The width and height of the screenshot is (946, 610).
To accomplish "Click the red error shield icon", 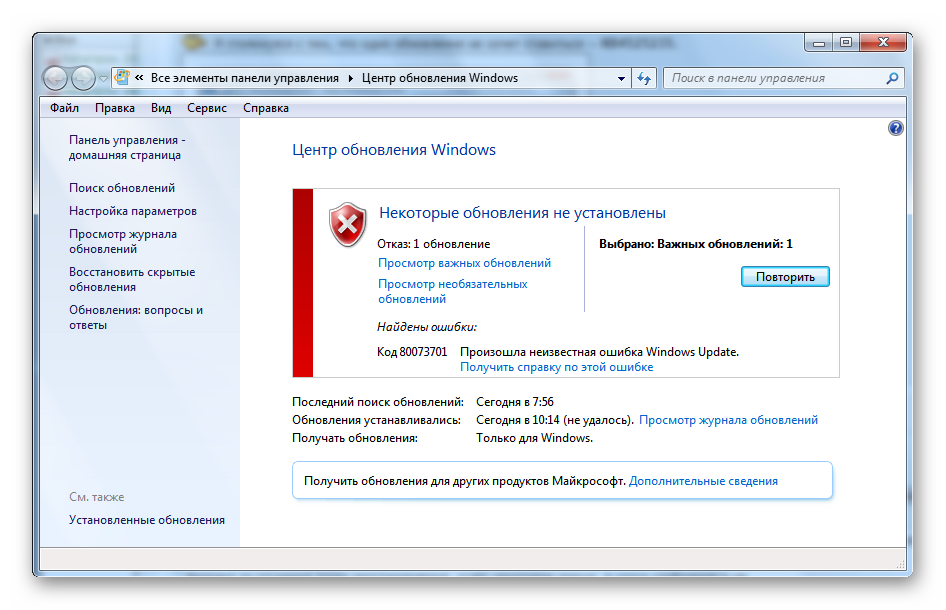I will coord(348,224).
